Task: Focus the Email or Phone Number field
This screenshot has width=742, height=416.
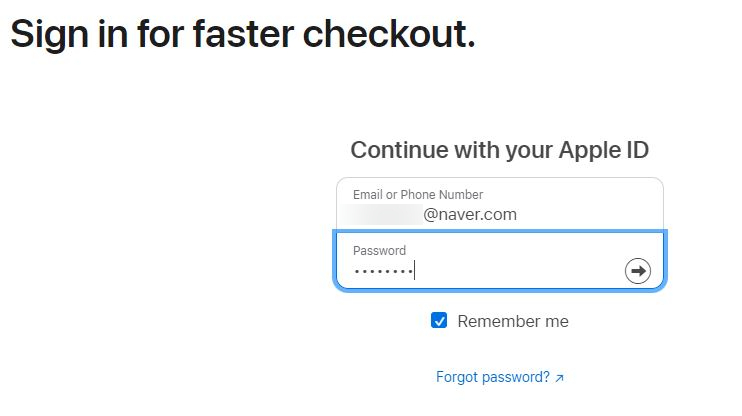Action: (499, 205)
